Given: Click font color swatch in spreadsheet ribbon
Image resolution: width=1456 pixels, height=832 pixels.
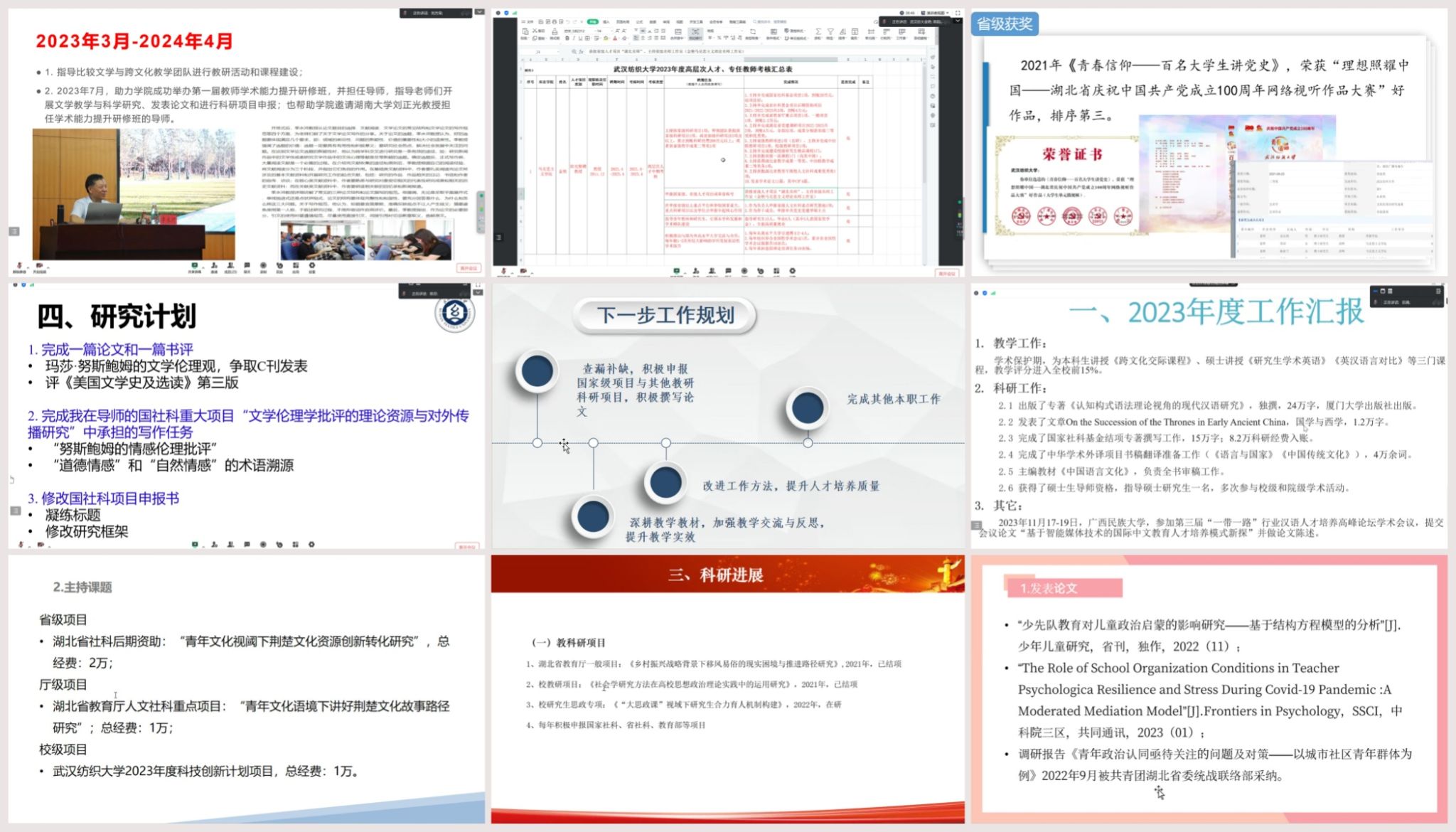Looking at the screenshot, I should point(615,38).
